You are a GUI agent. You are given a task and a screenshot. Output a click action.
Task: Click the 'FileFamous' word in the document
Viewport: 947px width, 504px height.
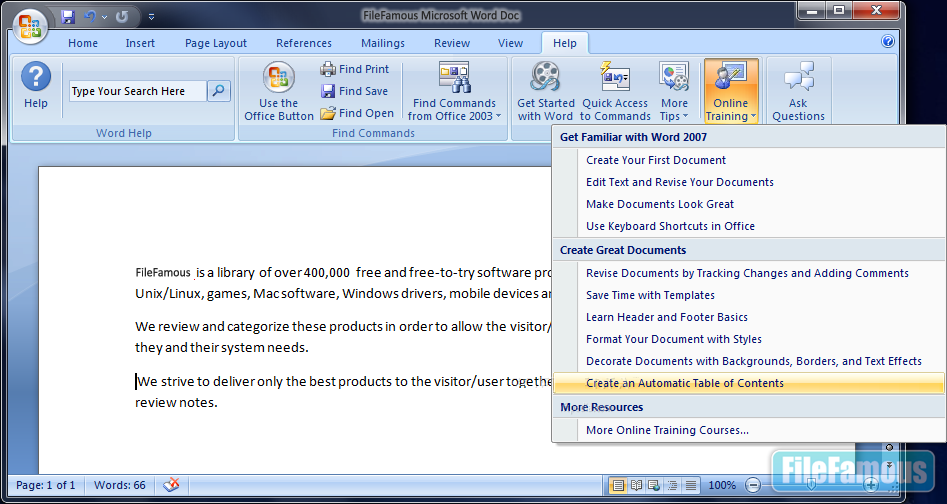pyautogui.click(x=163, y=272)
